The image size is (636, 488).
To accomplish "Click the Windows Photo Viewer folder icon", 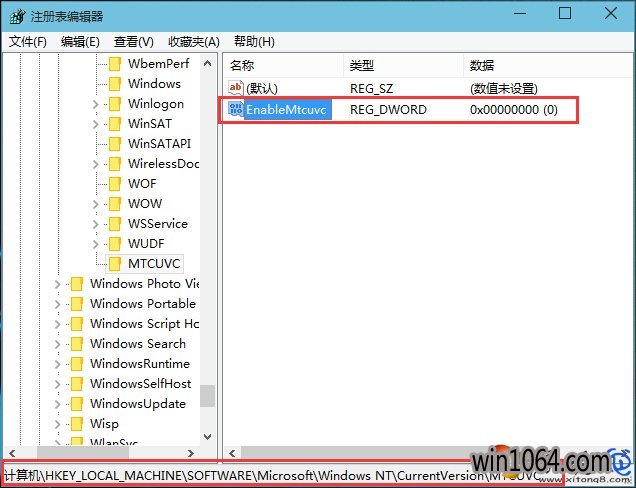I will [77, 284].
